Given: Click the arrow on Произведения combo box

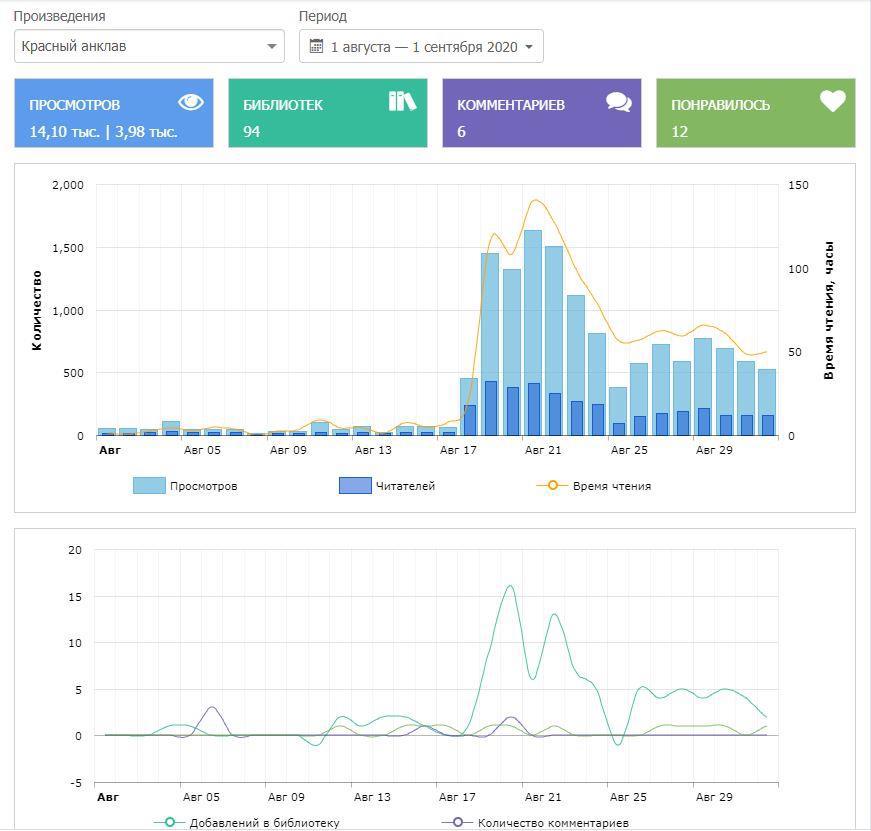Looking at the screenshot, I should click(271, 46).
